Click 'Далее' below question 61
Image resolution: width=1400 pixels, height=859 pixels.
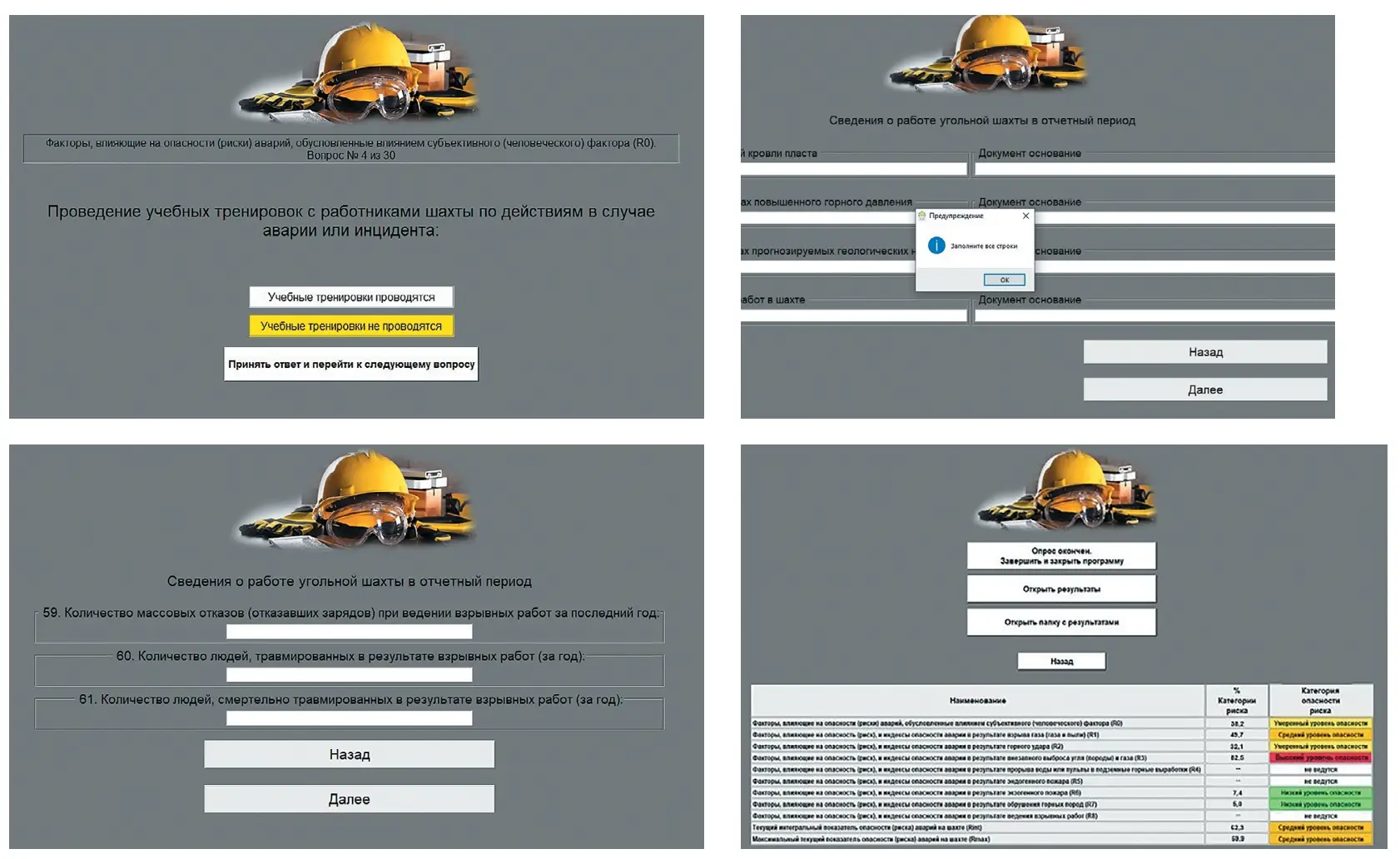coord(348,798)
